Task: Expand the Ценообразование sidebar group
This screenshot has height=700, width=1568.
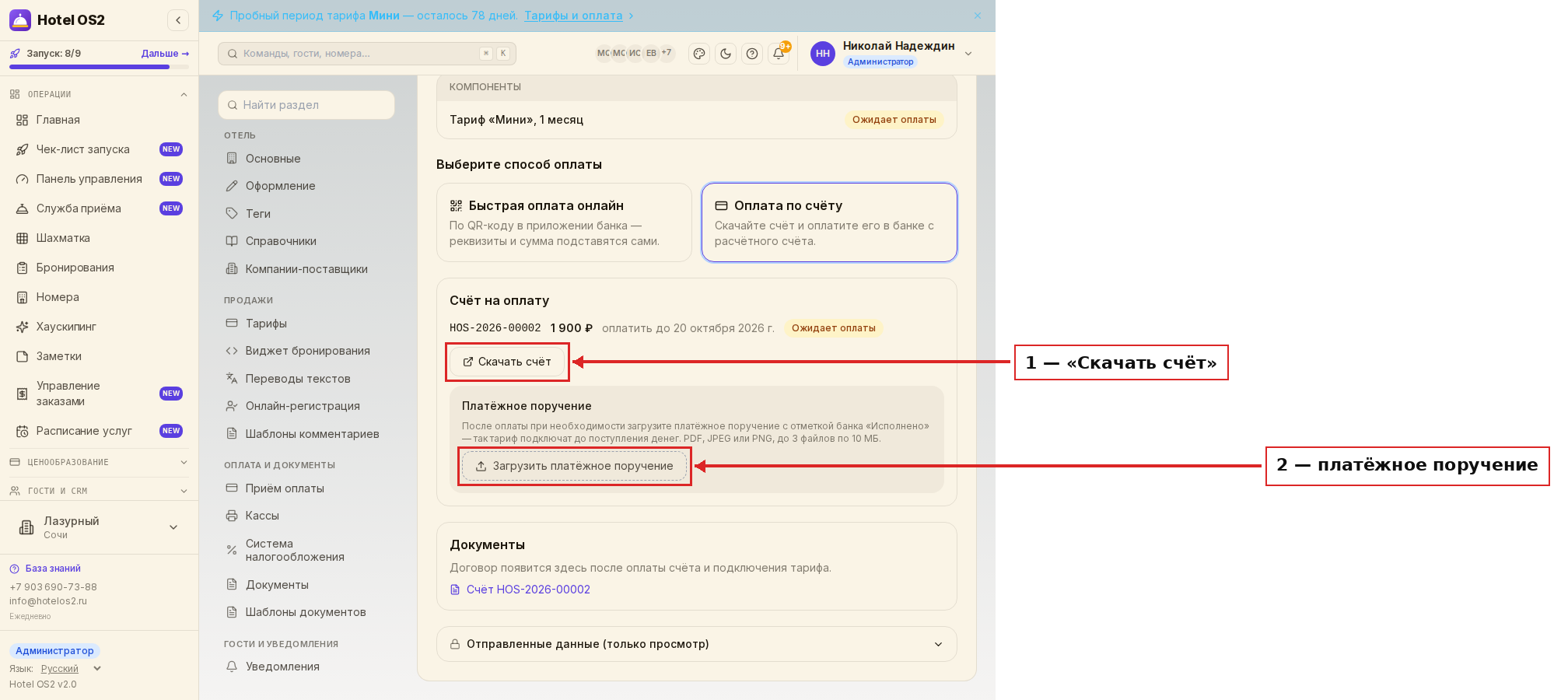Action: (x=99, y=462)
